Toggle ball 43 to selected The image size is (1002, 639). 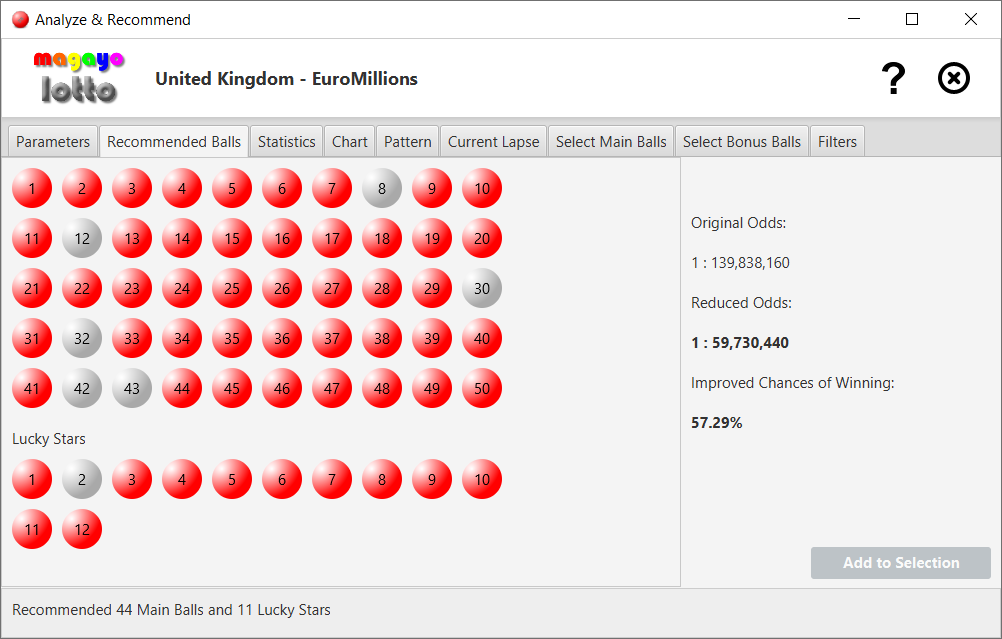tap(131, 388)
